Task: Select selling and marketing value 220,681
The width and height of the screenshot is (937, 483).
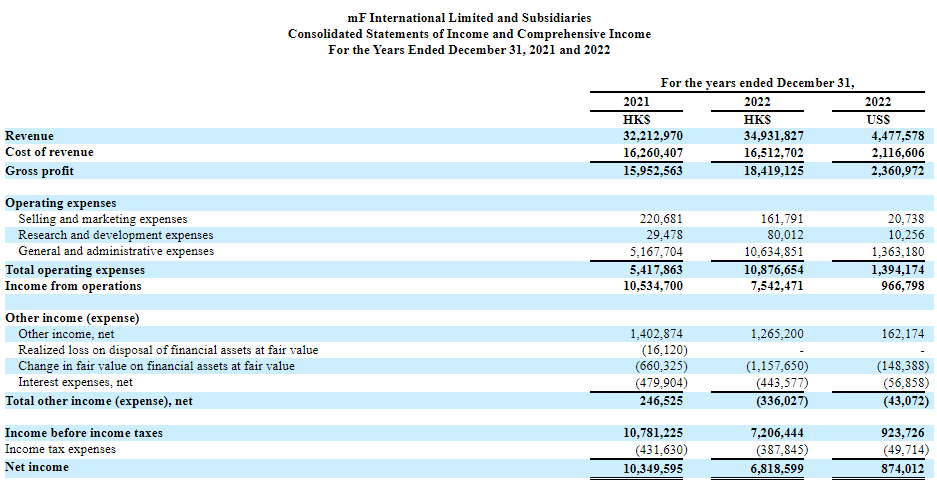Action: (x=662, y=219)
